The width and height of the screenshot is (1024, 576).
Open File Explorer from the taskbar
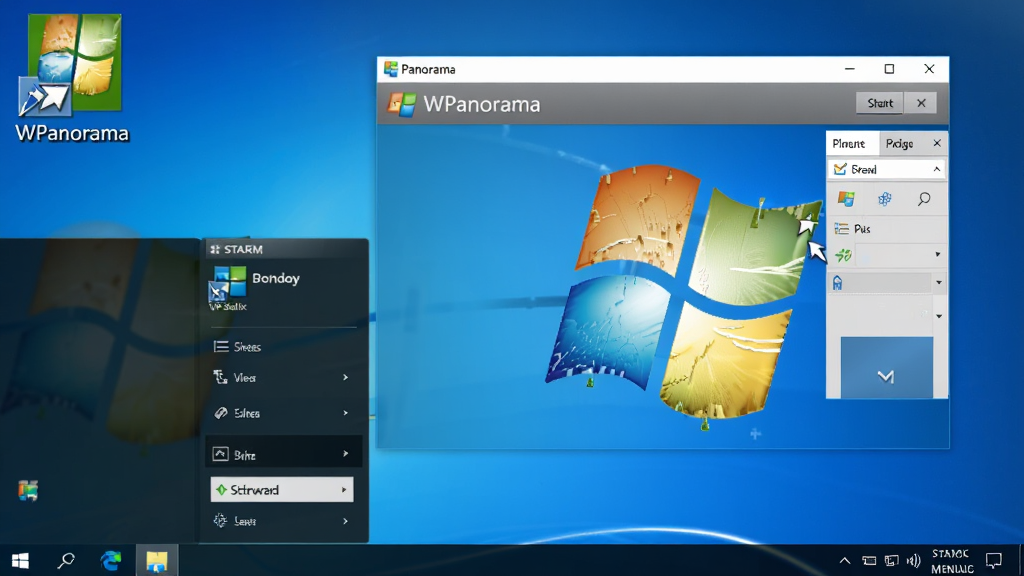(157, 560)
